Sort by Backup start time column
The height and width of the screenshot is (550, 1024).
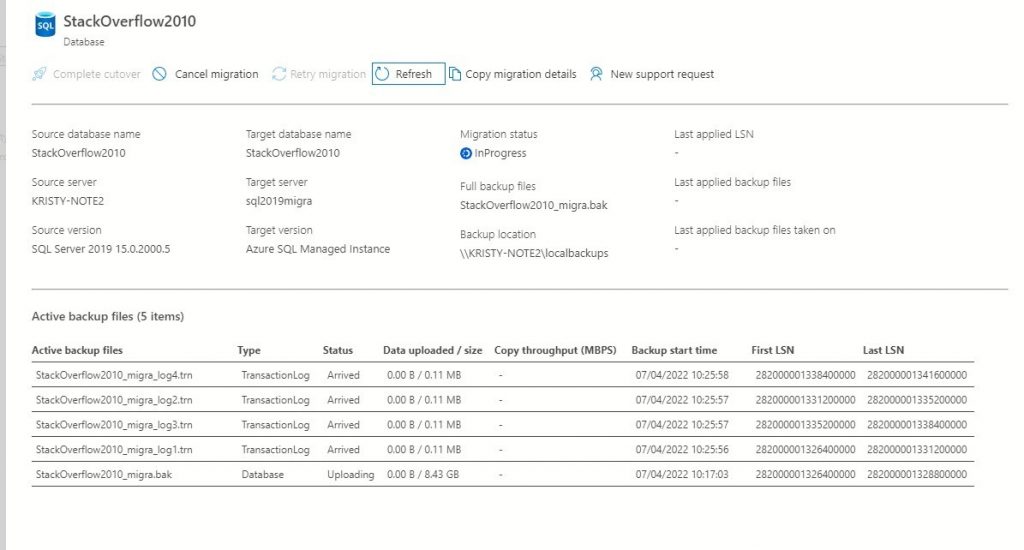tap(674, 350)
